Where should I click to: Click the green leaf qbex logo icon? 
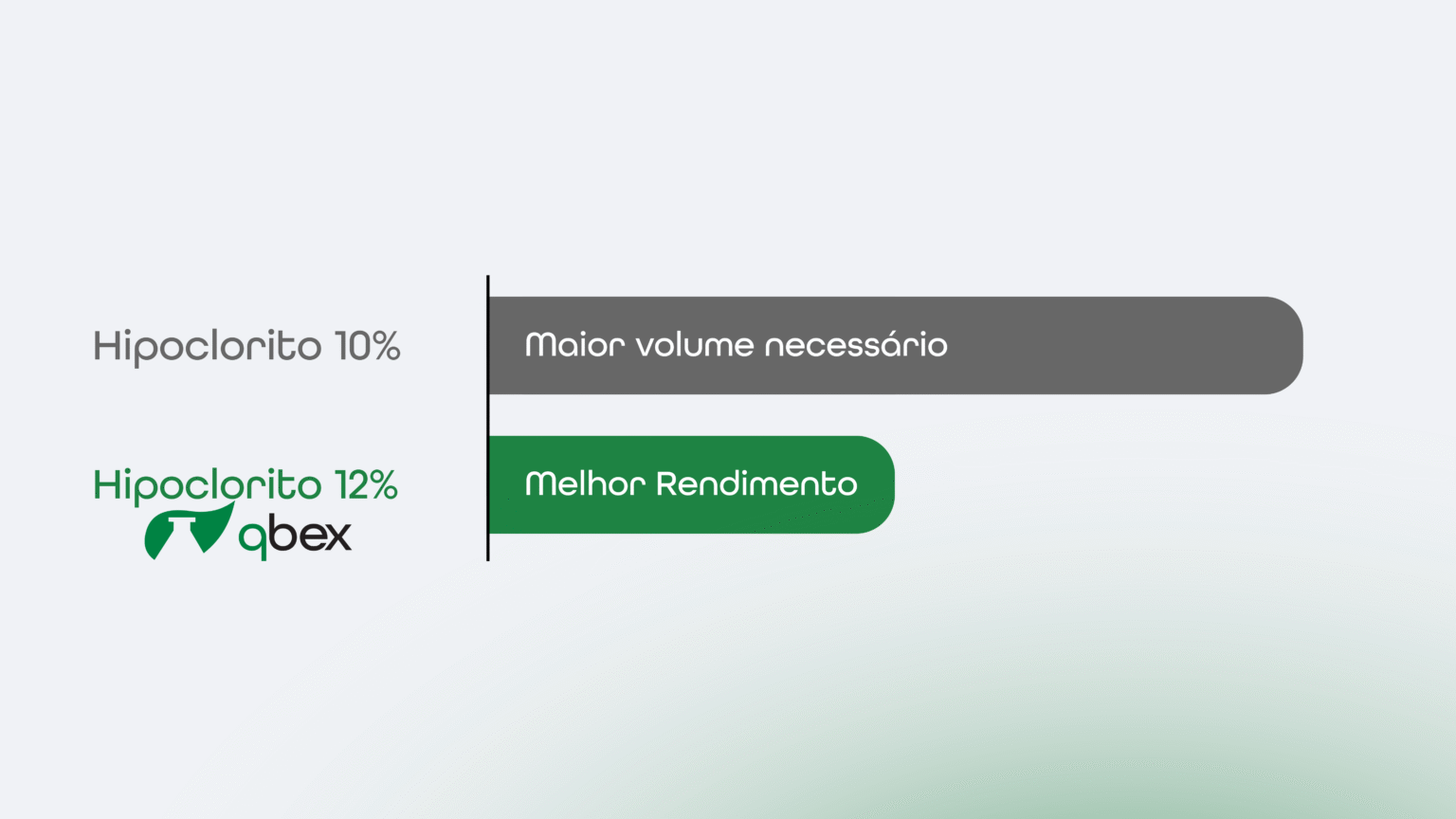click(x=189, y=531)
